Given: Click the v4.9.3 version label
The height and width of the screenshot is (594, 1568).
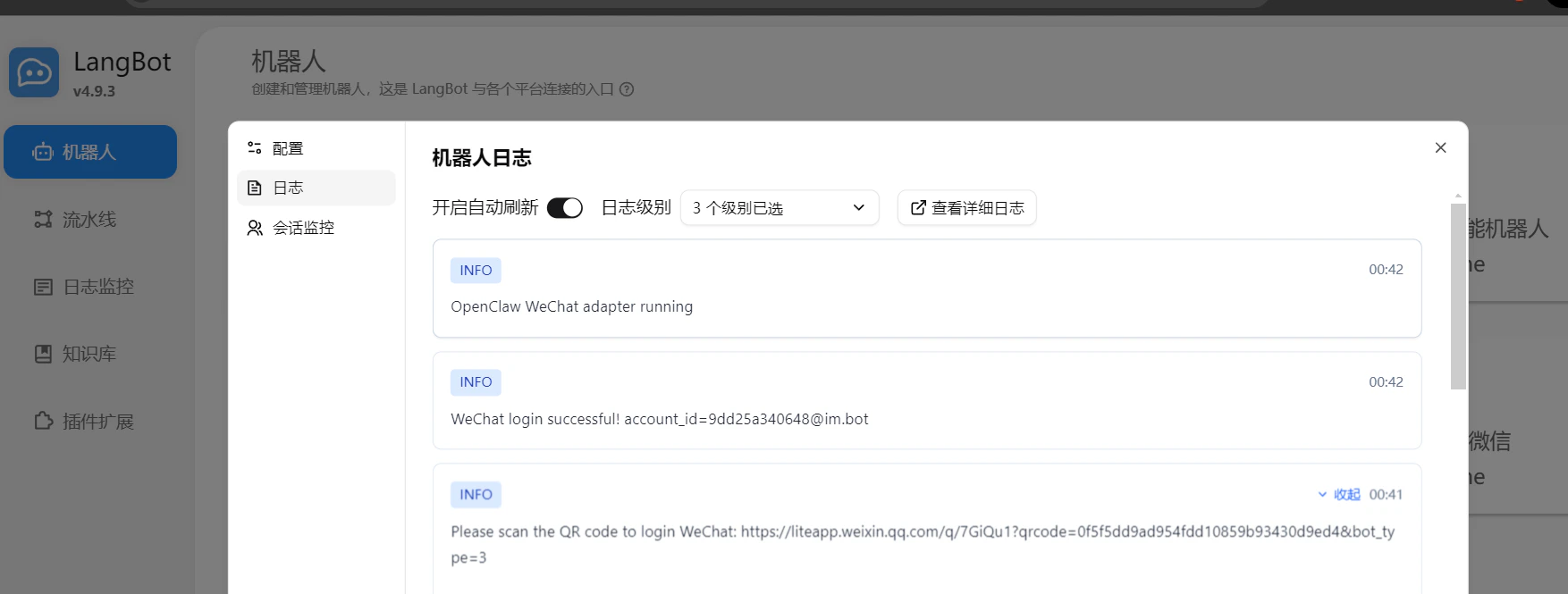Looking at the screenshot, I should pyautogui.click(x=94, y=91).
